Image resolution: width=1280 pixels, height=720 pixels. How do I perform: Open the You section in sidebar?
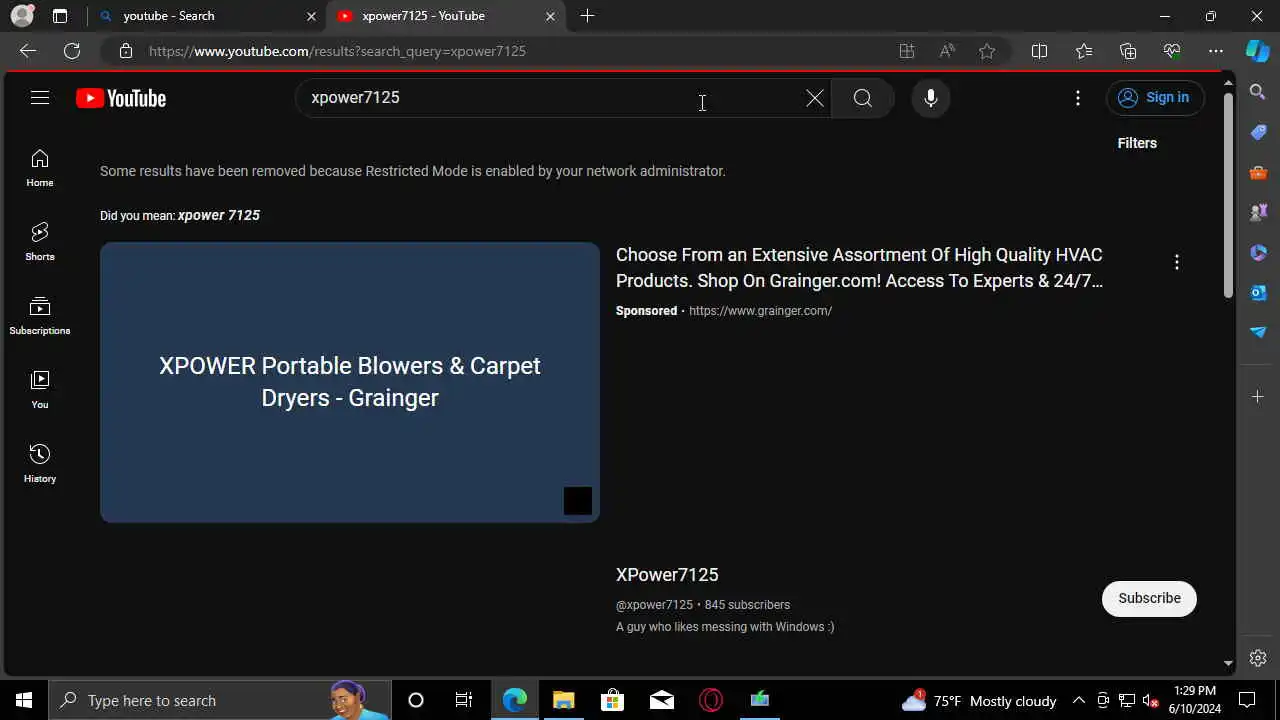pyautogui.click(x=40, y=390)
